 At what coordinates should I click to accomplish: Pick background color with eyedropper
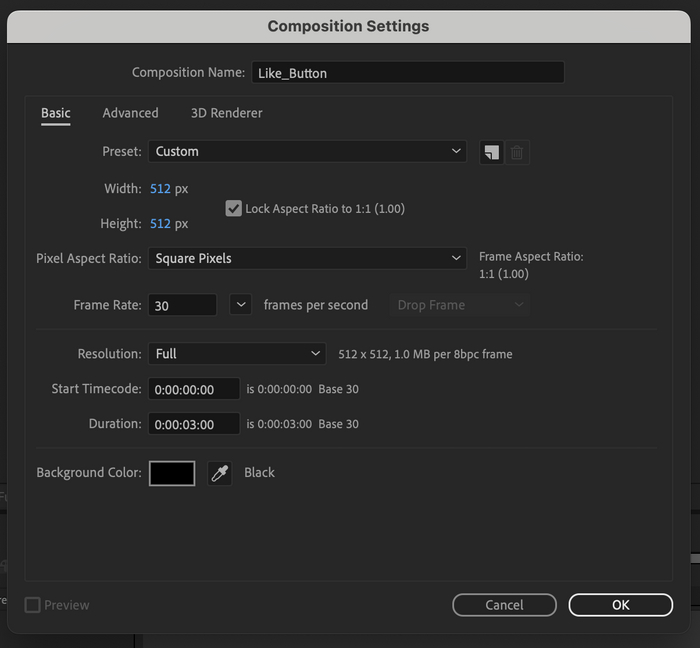coord(219,473)
